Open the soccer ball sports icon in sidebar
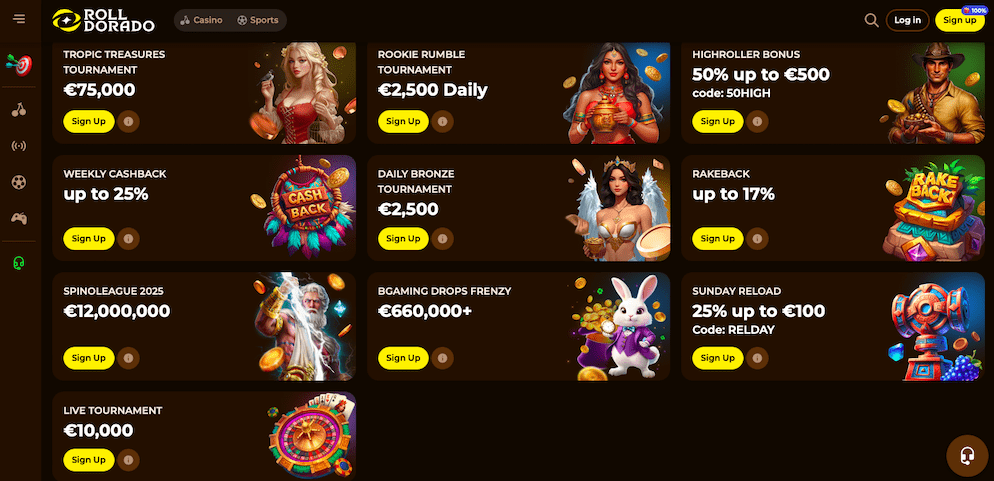 point(19,183)
